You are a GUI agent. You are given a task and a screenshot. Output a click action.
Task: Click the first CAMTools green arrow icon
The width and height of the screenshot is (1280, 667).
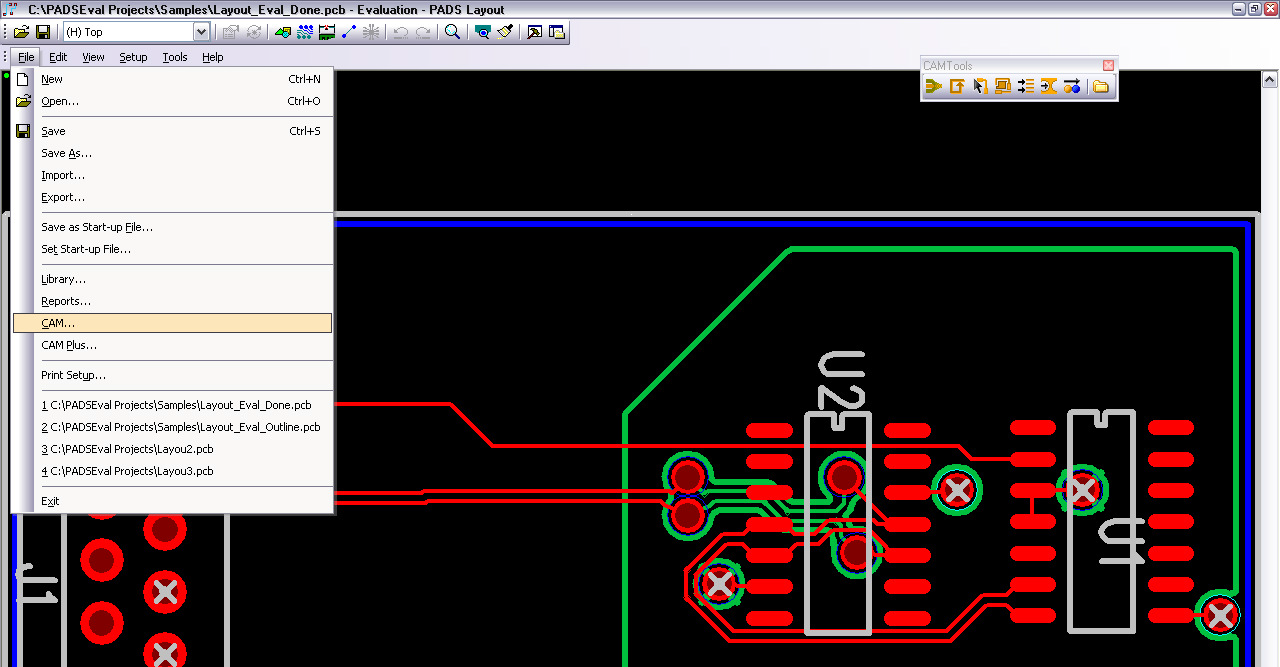pos(934,87)
